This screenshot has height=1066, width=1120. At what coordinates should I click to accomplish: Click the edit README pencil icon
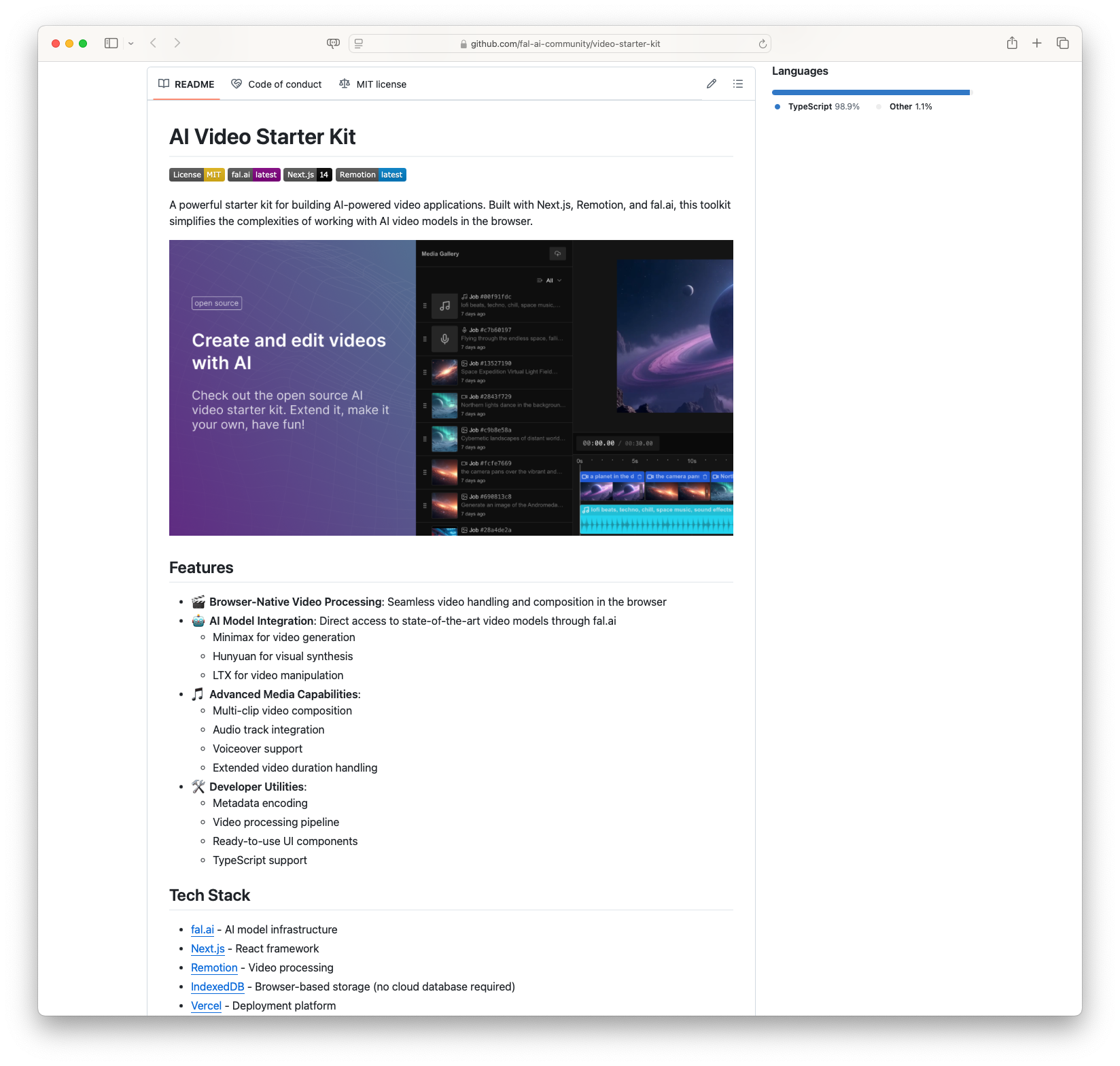click(x=711, y=84)
